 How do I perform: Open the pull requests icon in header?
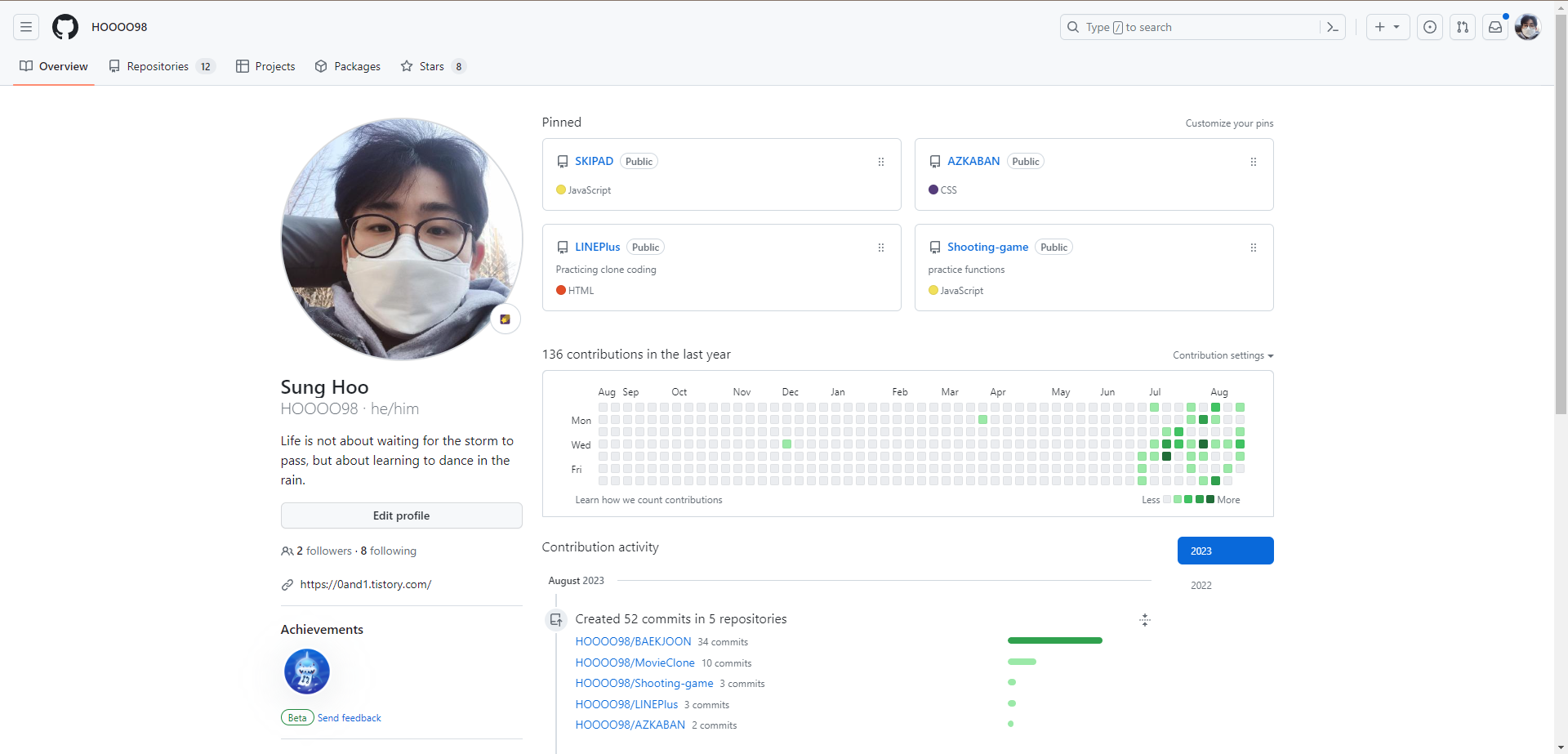(x=1463, y=27)
